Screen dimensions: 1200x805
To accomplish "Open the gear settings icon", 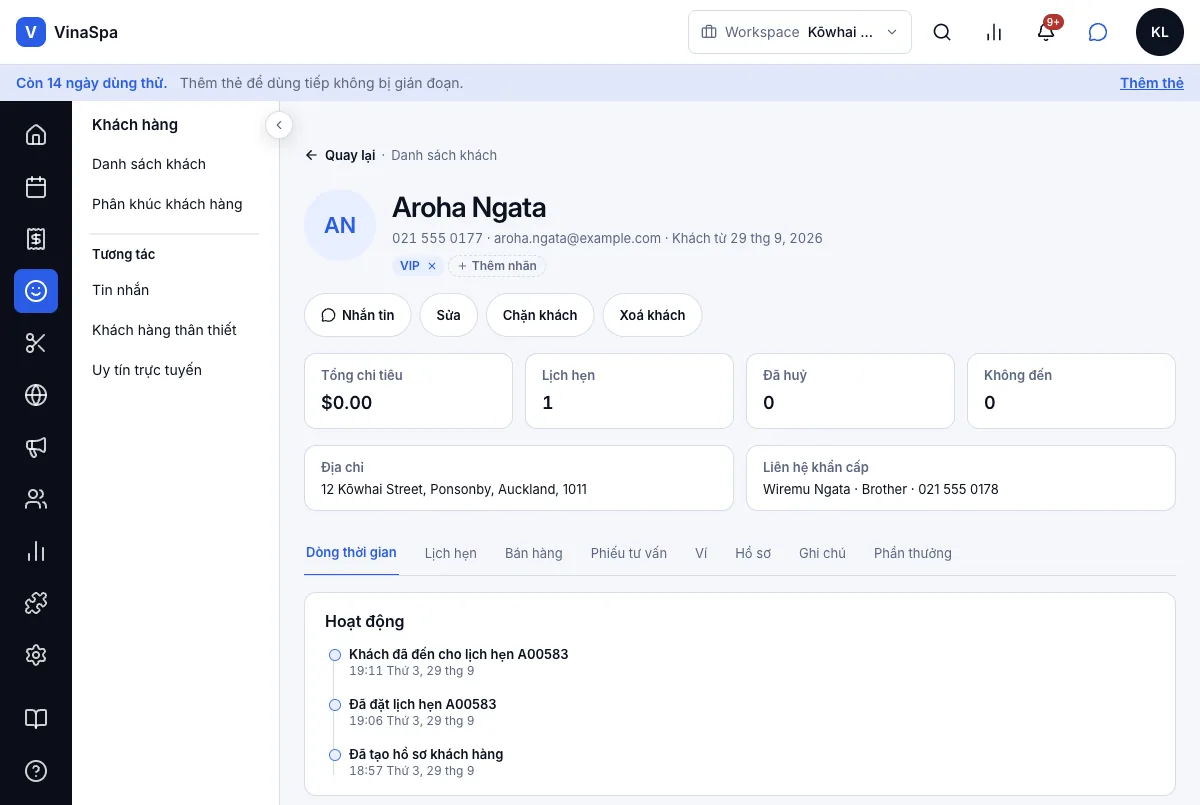I will tap(36, 655).
